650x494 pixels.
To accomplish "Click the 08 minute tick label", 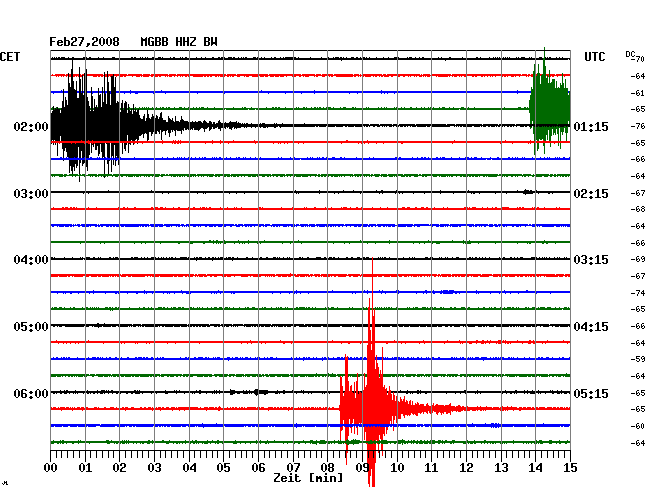I will coord(327,468).
